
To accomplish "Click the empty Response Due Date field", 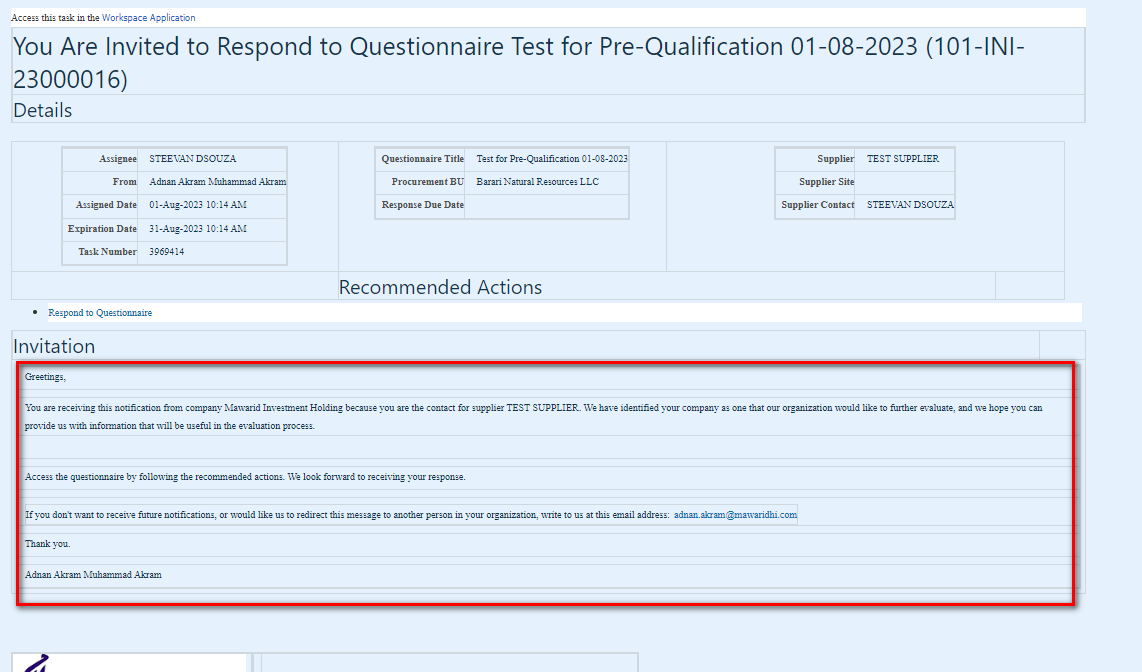I will (x=547, y=205).
